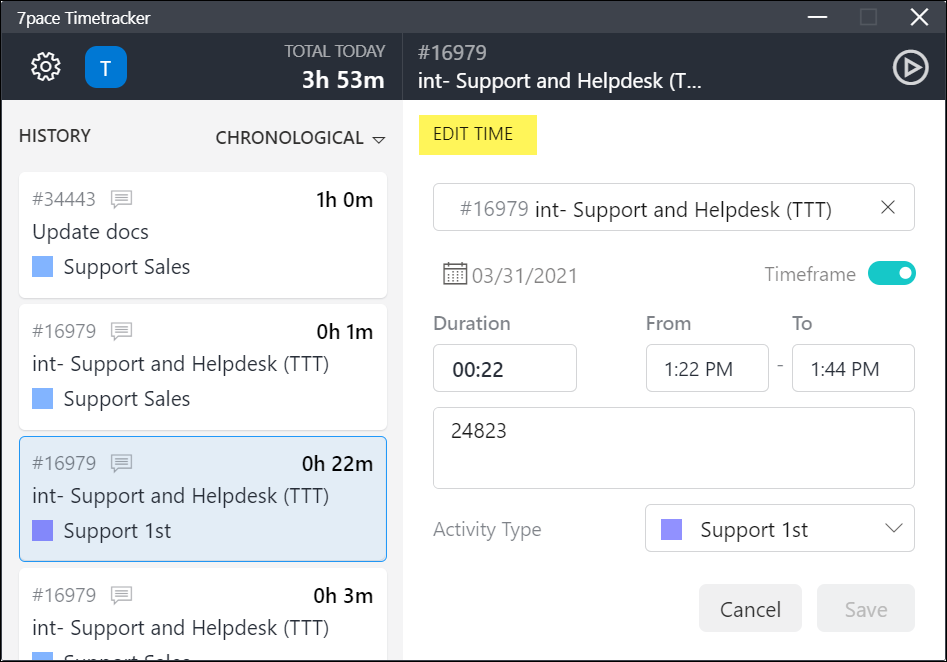
Task: Select the 0h 22m Support 1st history entry
Action: [203, 499]
